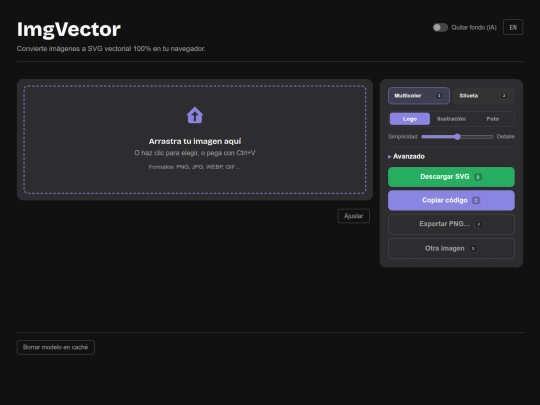Viewport: 540px width, 405px height.
Task: Switch language with the EN button
Action: (513, 27)
